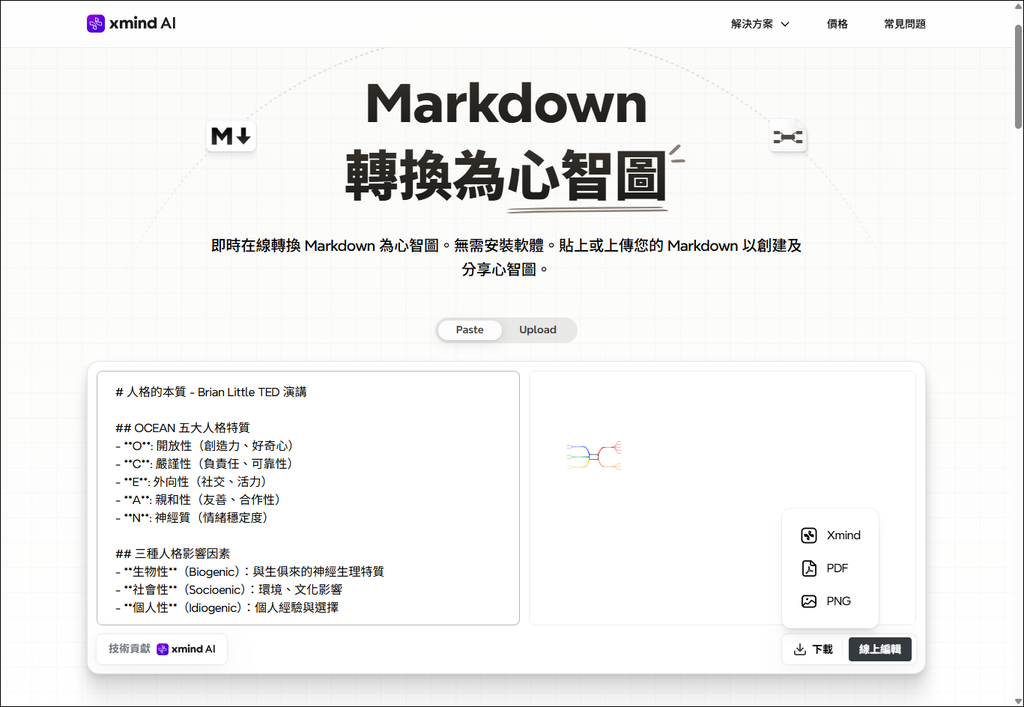Click the line '**C**: 嚴謹性（負責任、可靠性）'
The height and width of the screenshot is (707, 1024).
[204, 464]
